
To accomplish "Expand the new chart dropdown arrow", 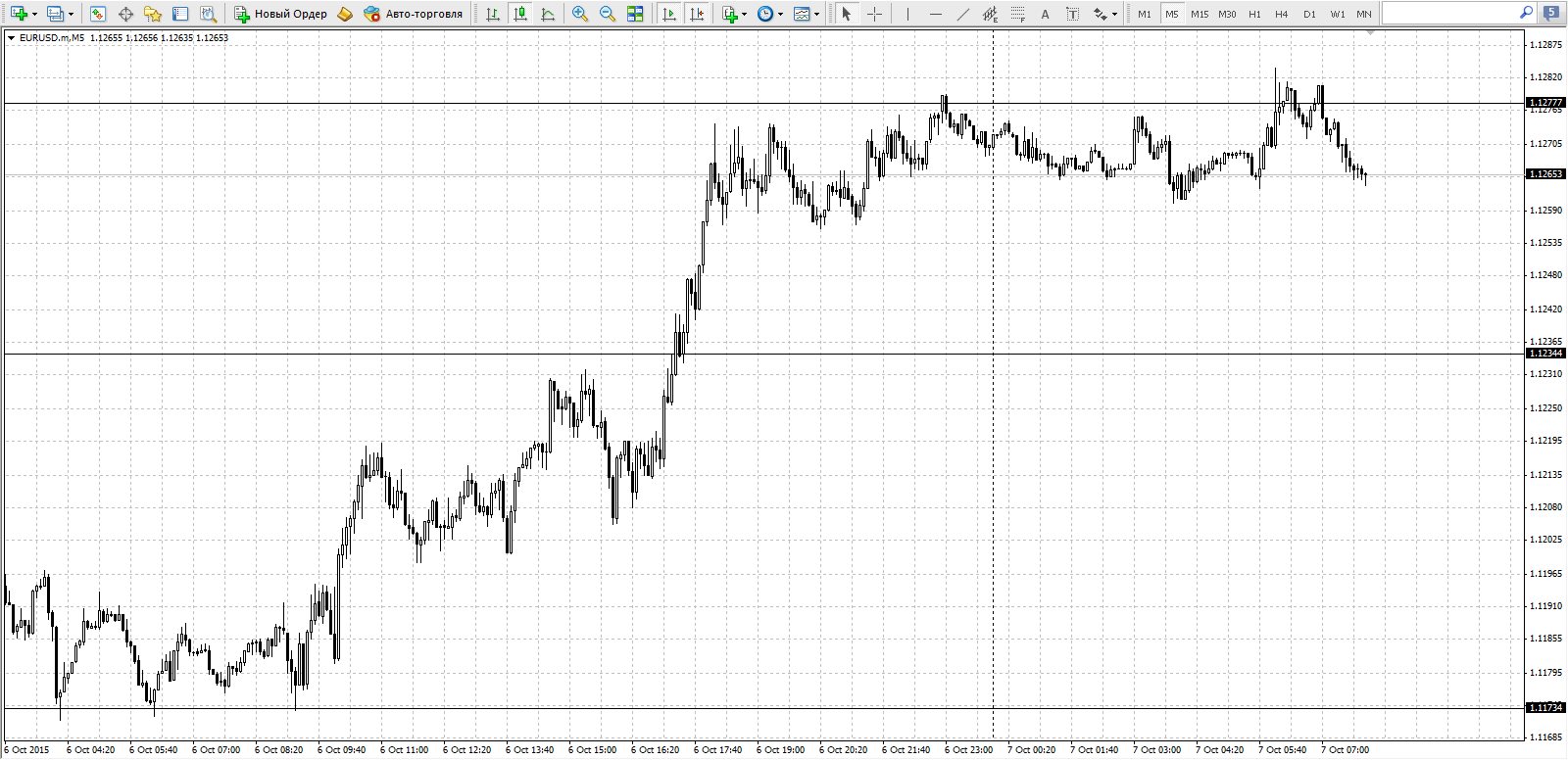I will (x=34, y=14).
